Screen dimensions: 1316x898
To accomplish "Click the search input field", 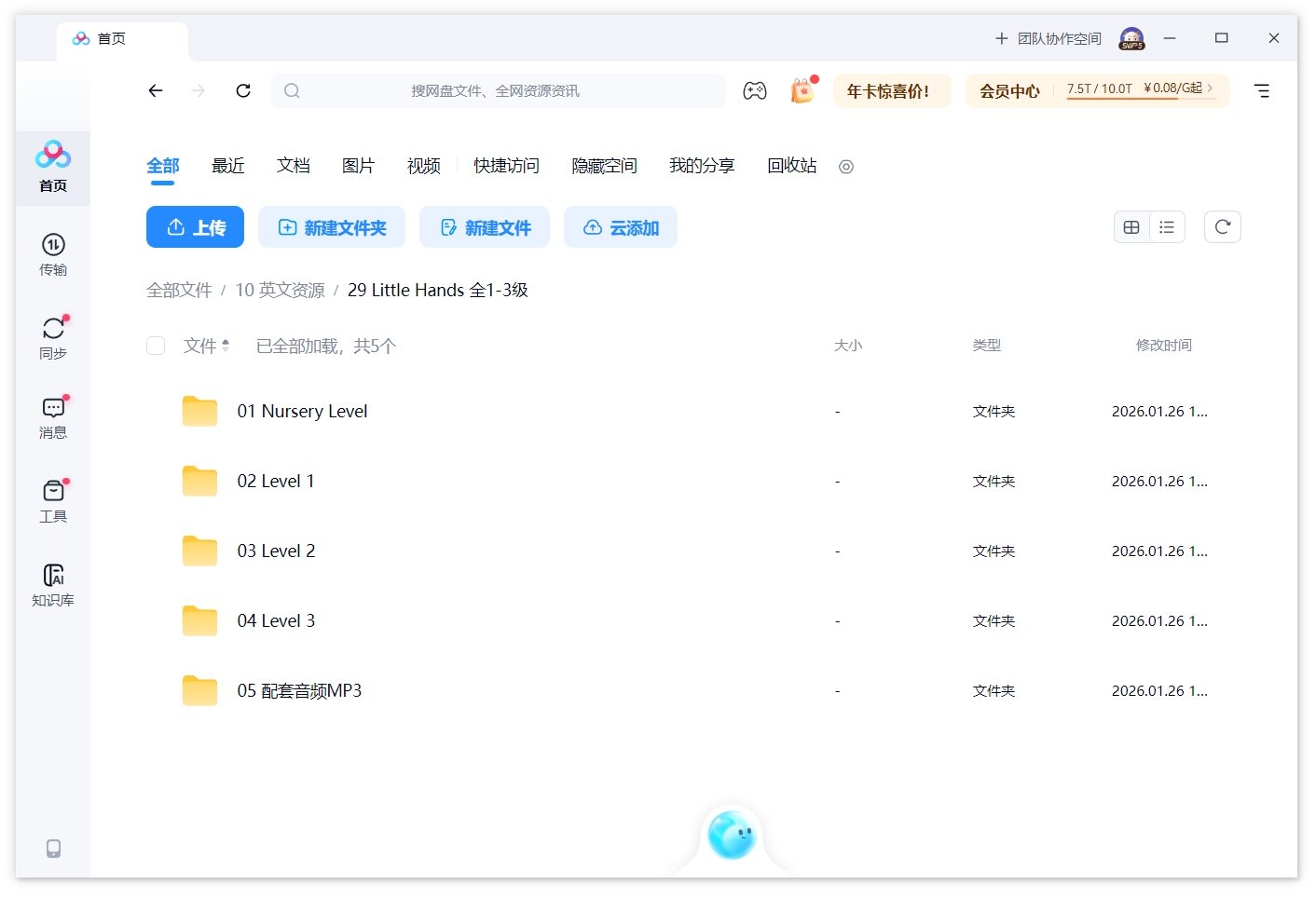I will pos(499,90).
